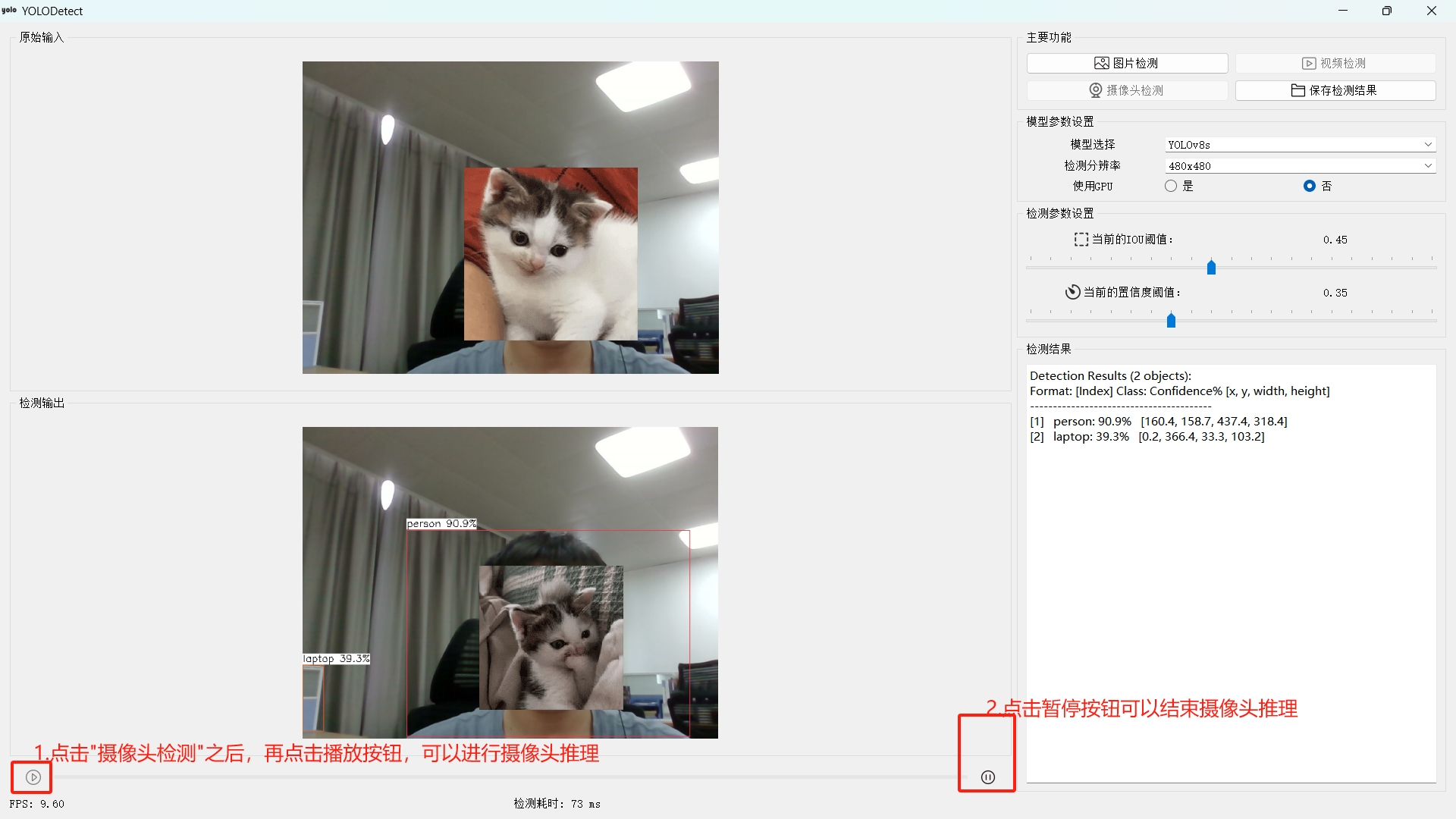Select 是 to enable GPU usage
This screenshot has height=819, width=1456.
(1171, 186)
